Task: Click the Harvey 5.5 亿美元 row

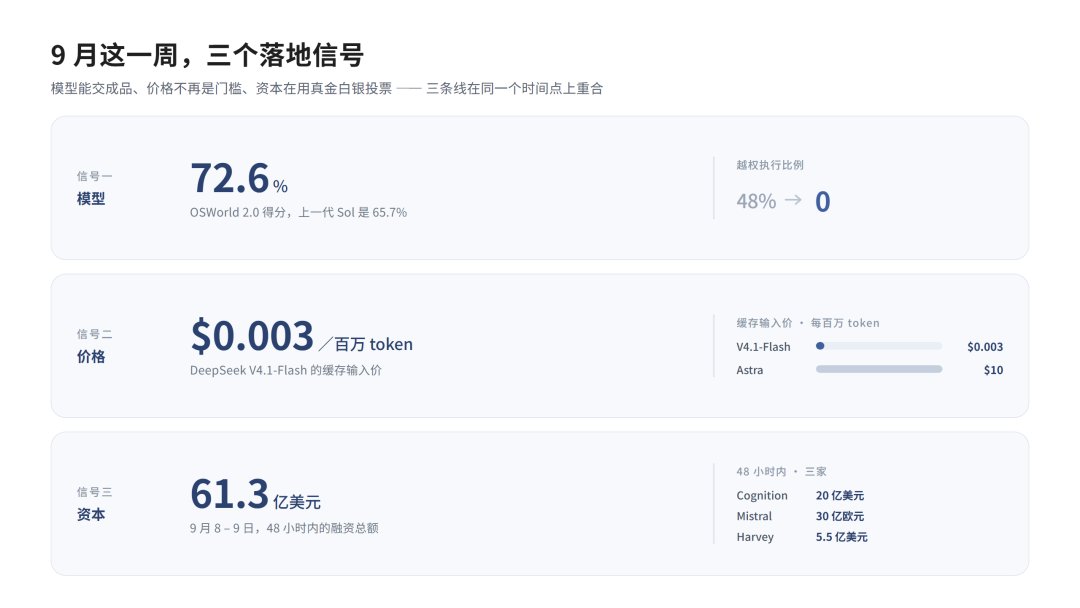Action: pyautogui.click(x=802, y=537)
